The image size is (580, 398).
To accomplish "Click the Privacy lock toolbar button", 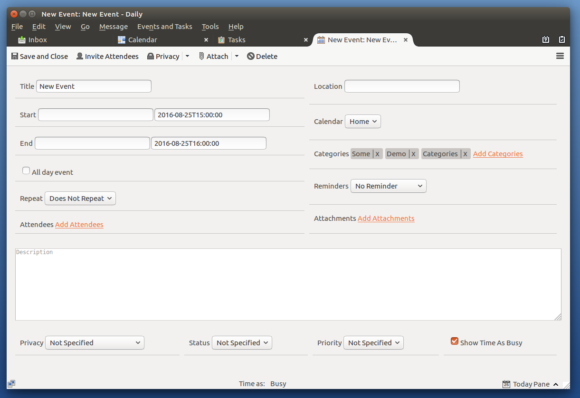I will click(x=163, y=56).
